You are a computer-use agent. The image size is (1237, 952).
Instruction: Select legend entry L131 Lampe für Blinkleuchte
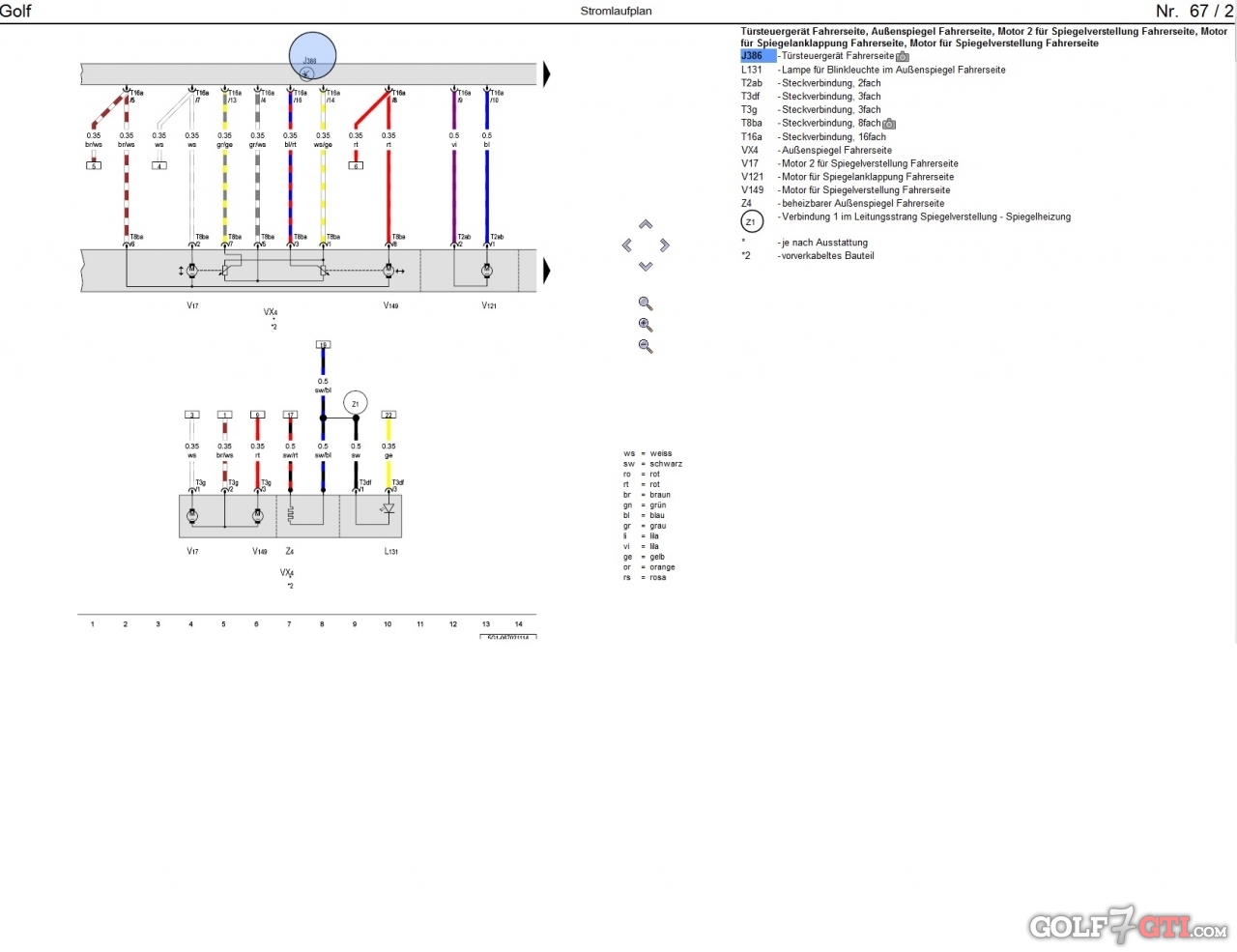(x=873, y=70)
